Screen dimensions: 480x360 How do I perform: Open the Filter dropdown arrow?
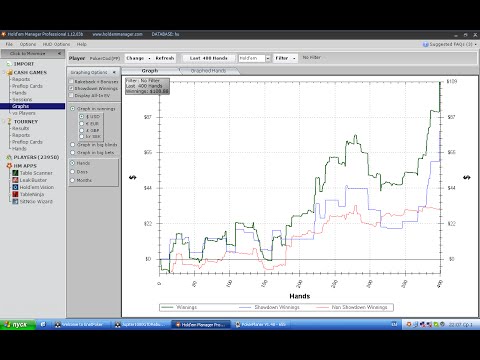click(294, 58)
